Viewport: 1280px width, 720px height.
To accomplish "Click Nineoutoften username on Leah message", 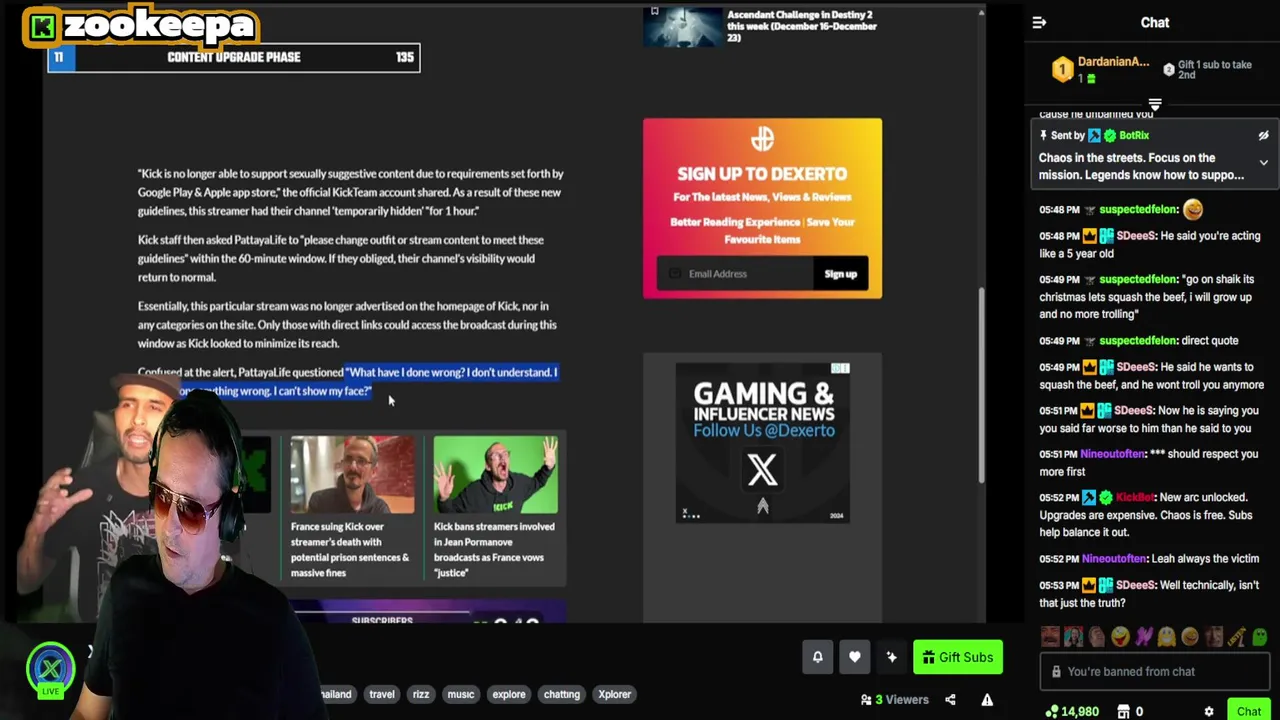I will click(1112, 559).
